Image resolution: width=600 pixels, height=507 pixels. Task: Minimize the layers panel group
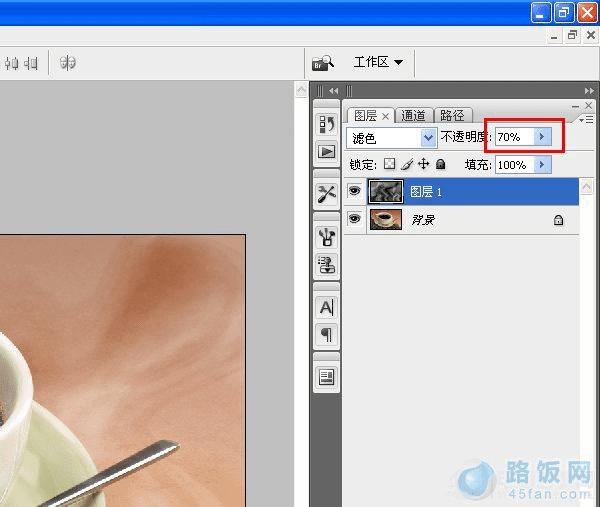tap(575, 106)
